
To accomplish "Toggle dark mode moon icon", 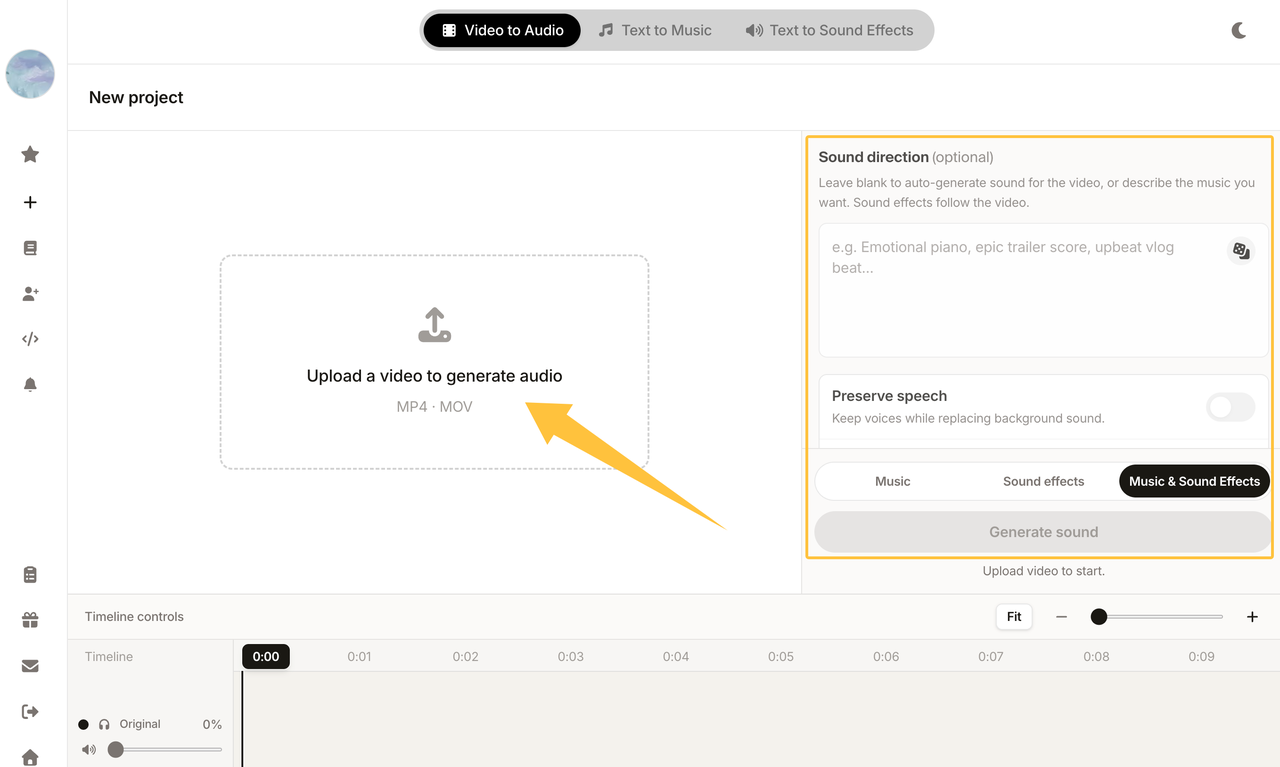I will [1239, 30].
